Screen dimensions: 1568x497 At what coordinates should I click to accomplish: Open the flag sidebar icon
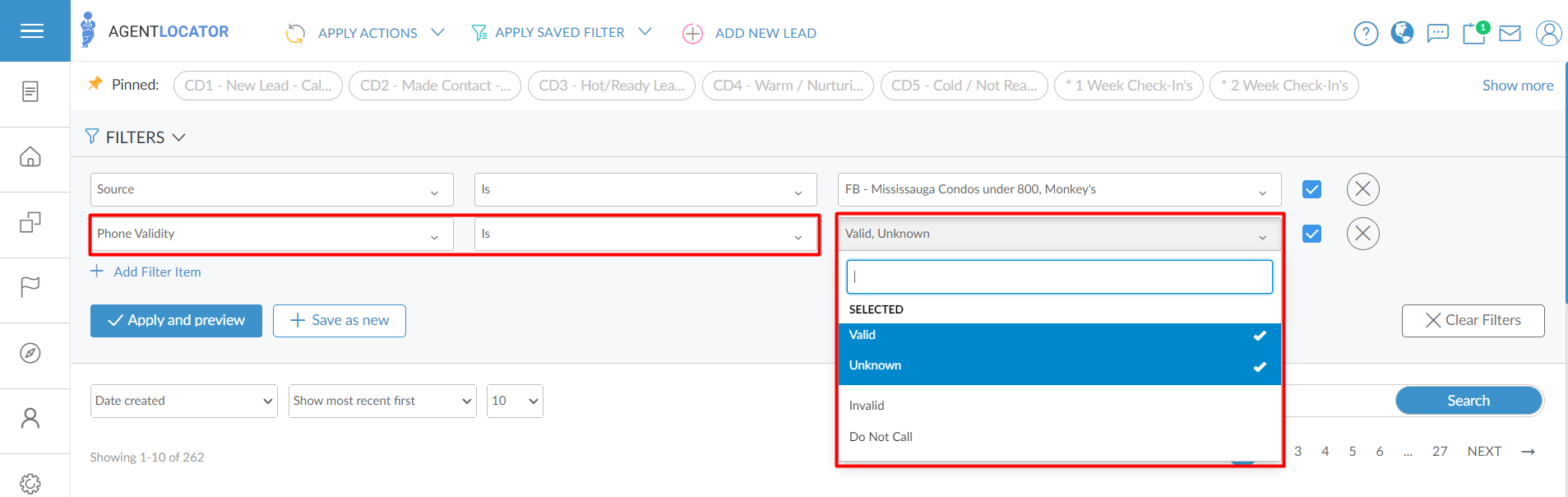[30, 287]
